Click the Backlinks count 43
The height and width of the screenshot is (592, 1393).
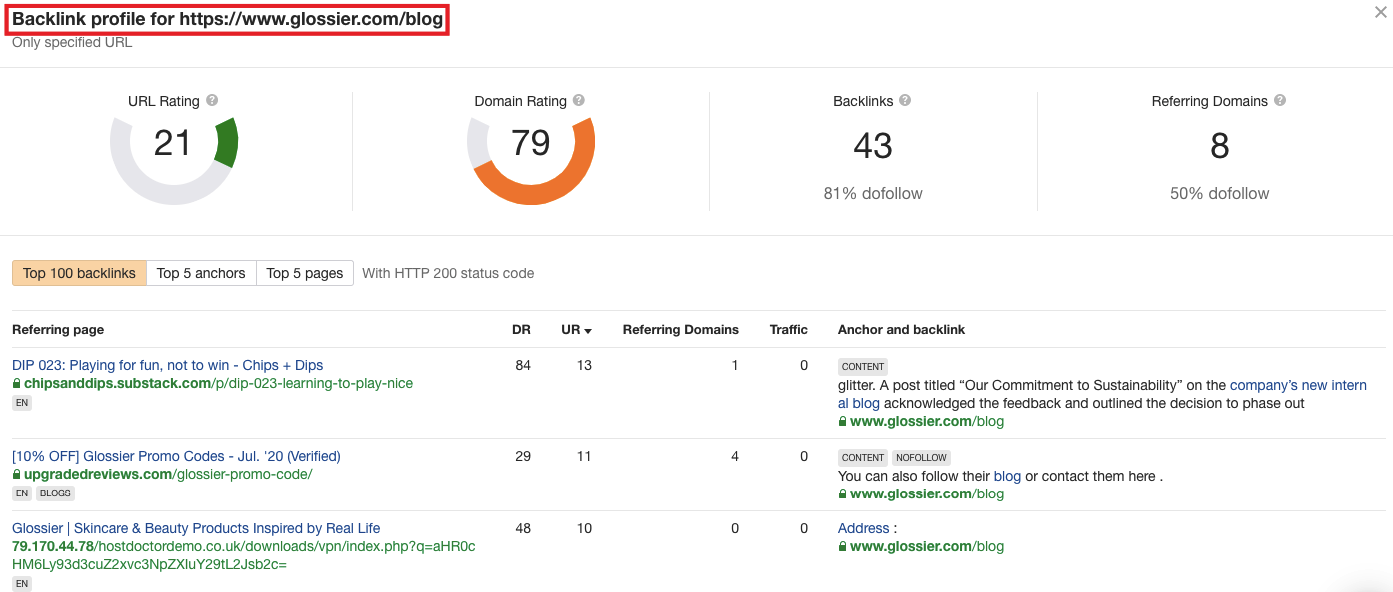click(873, 146)
